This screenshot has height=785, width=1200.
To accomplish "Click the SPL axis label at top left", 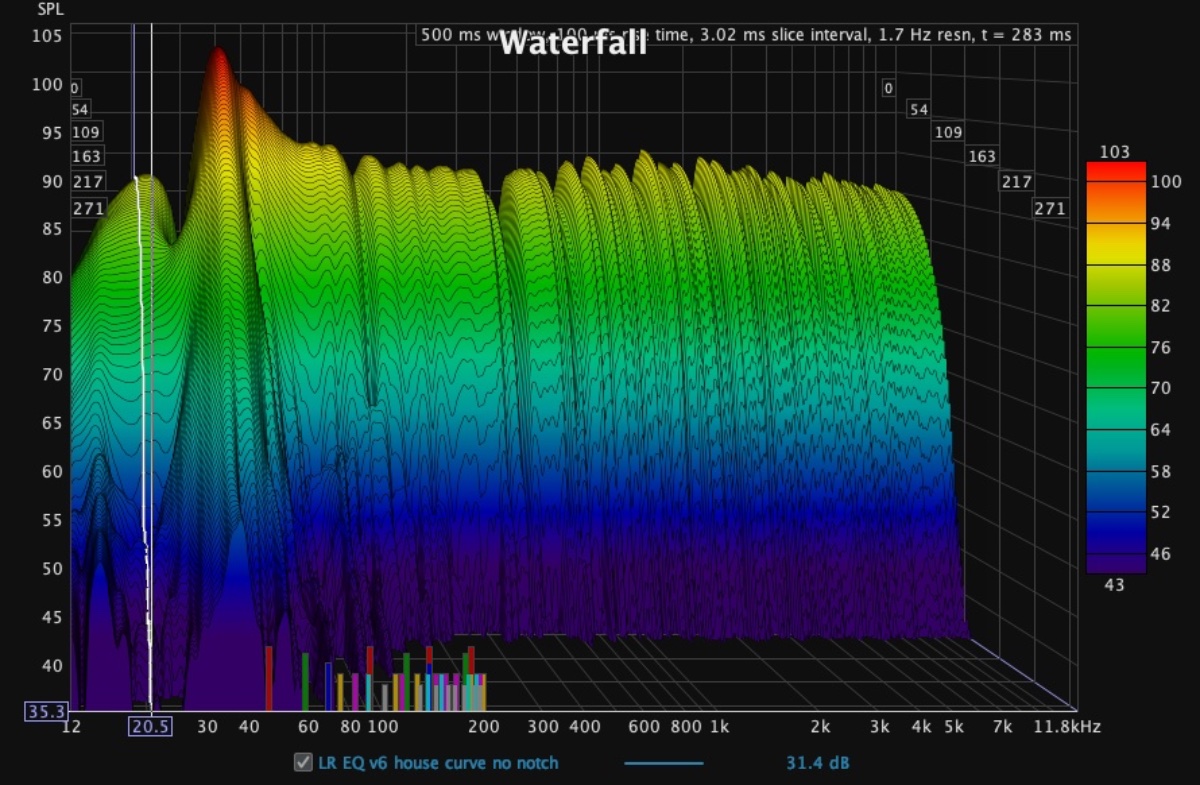I will coord(49,8).
